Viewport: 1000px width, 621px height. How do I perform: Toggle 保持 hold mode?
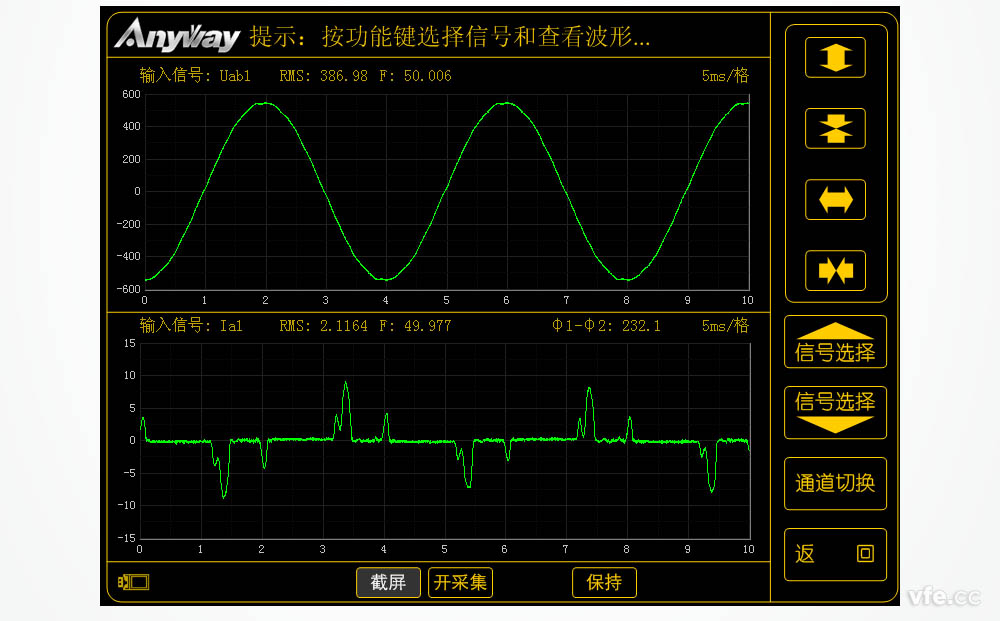click(x=604, y=582)
